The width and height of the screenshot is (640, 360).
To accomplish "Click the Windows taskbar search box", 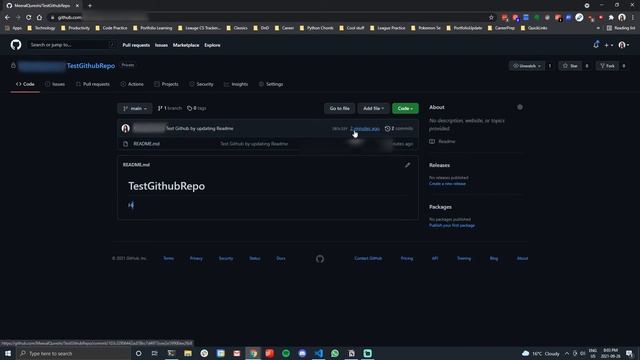I will click(x=73, y=353).
